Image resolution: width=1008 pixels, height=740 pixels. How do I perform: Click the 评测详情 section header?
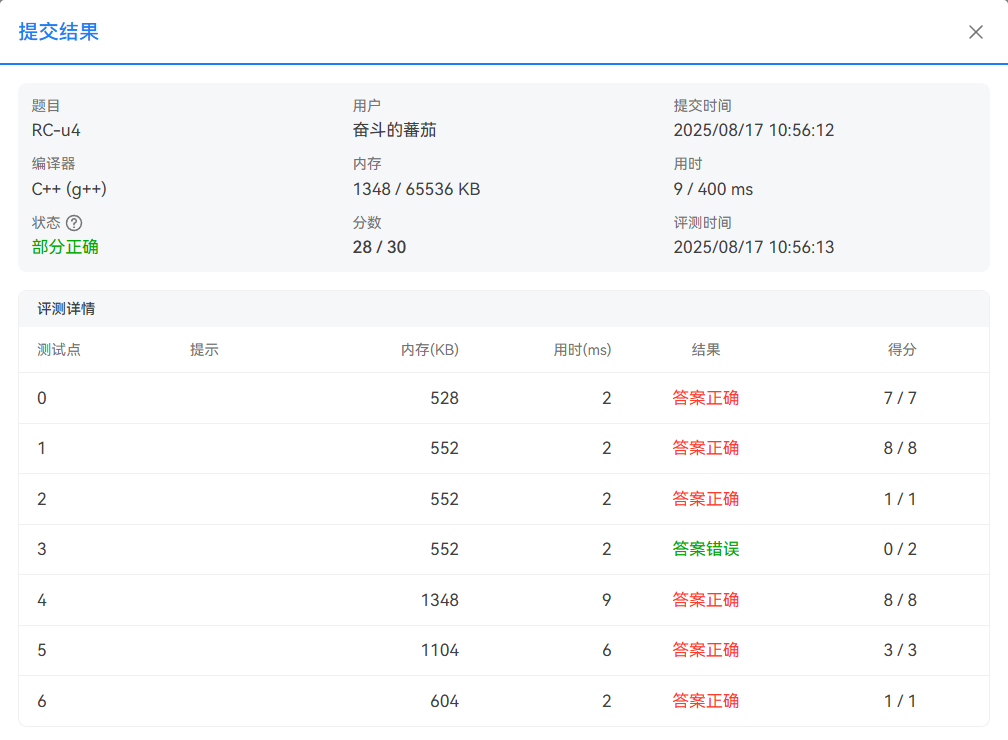(66, 309)
